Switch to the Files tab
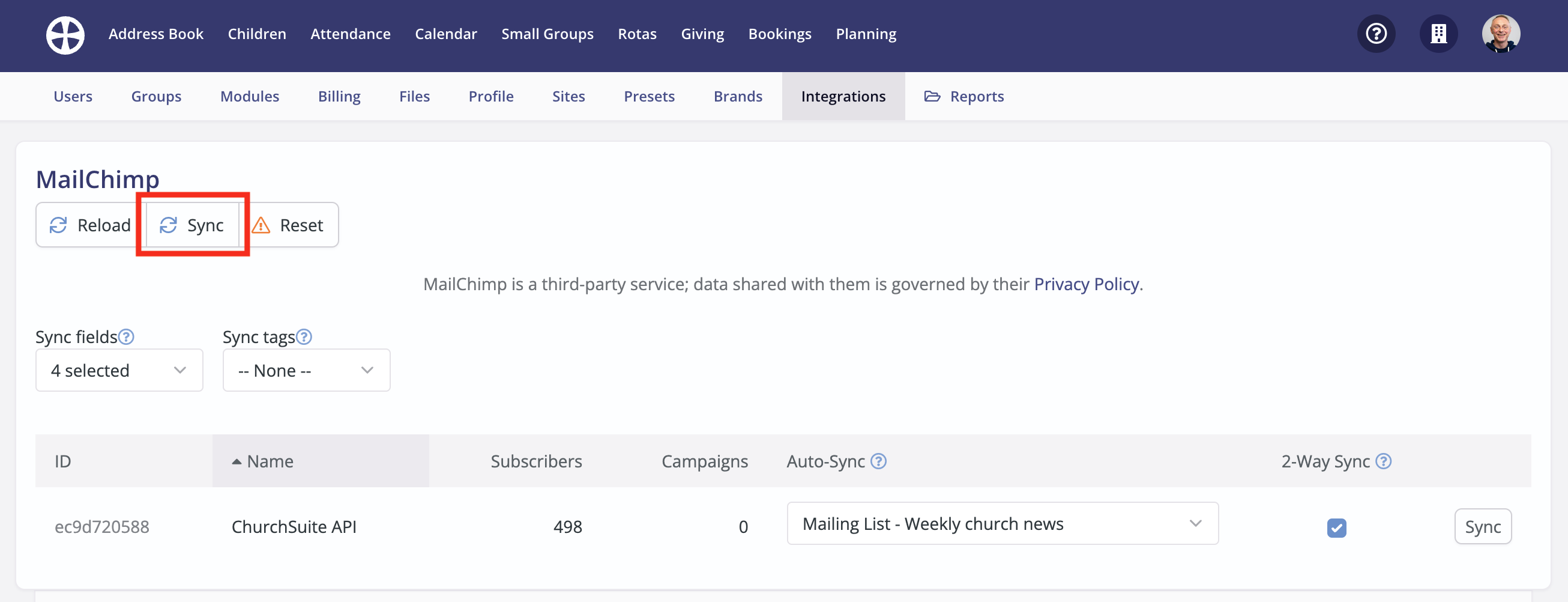The height and width of the screenshot is (602, 1568). click(x=415, y=96)
